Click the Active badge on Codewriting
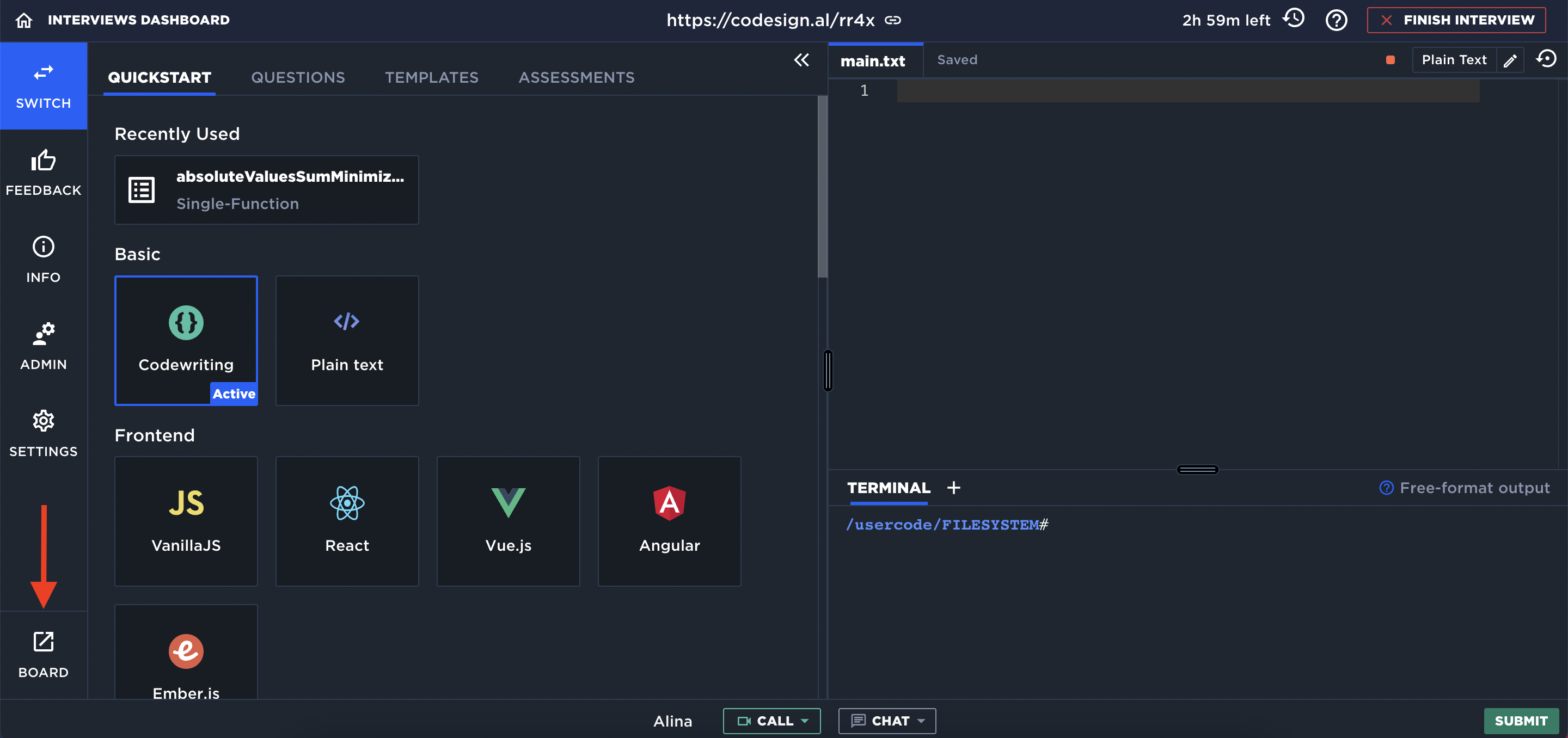Viewport: 1568px width, 738px height. 234,393
